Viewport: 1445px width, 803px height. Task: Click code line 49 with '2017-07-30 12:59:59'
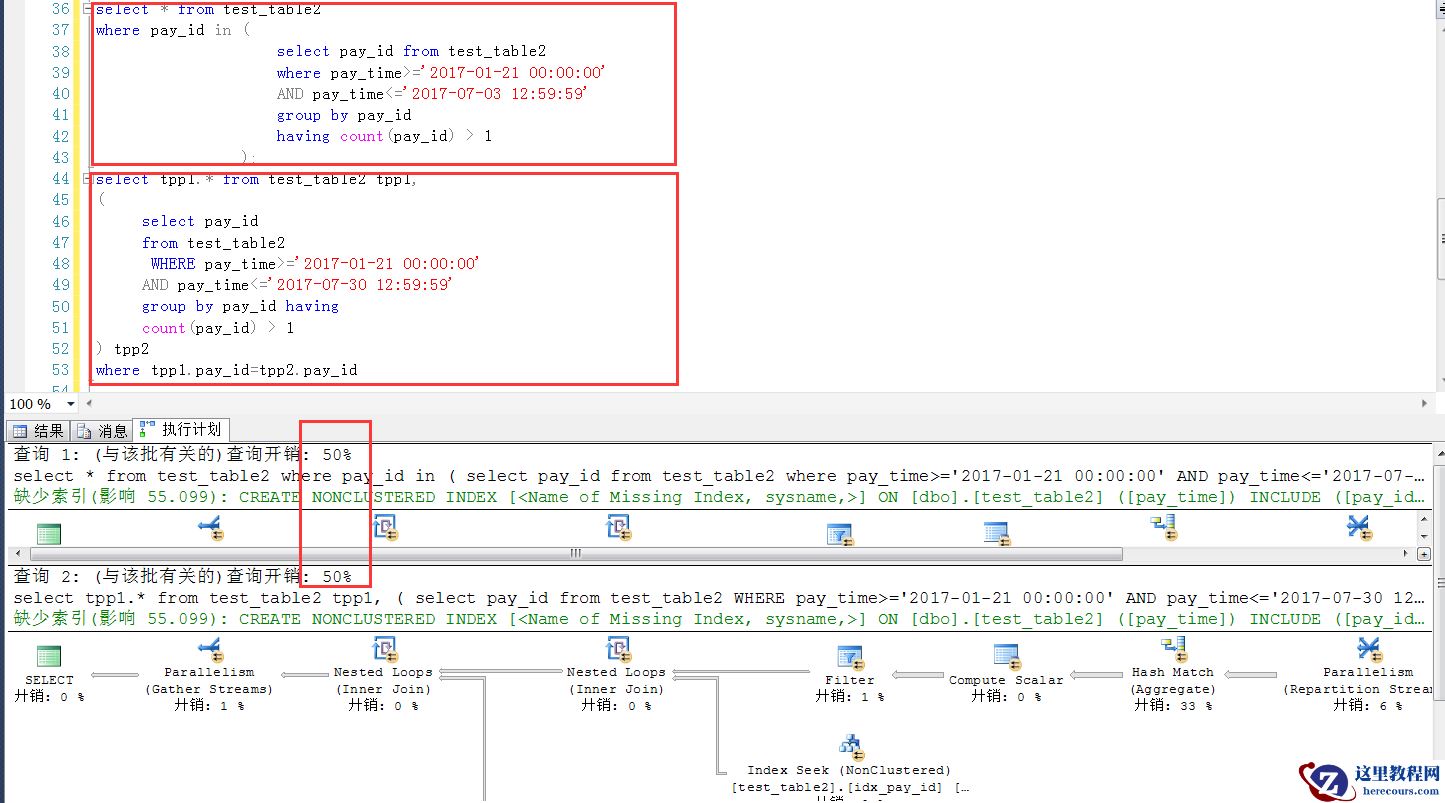pos(297,285)
